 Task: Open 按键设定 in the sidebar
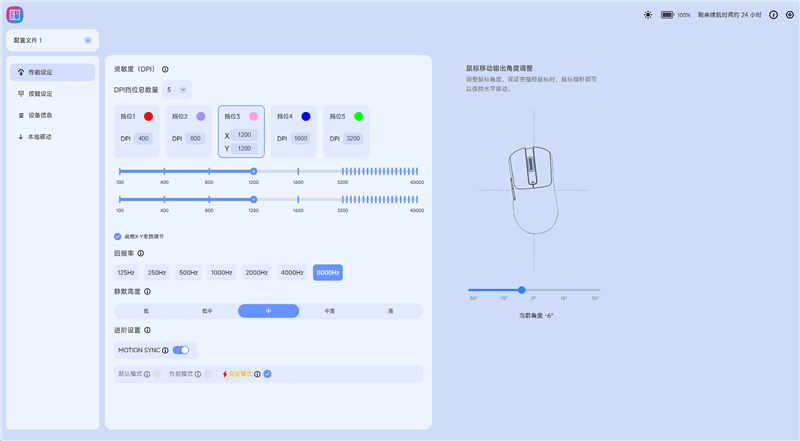(53, 94)
